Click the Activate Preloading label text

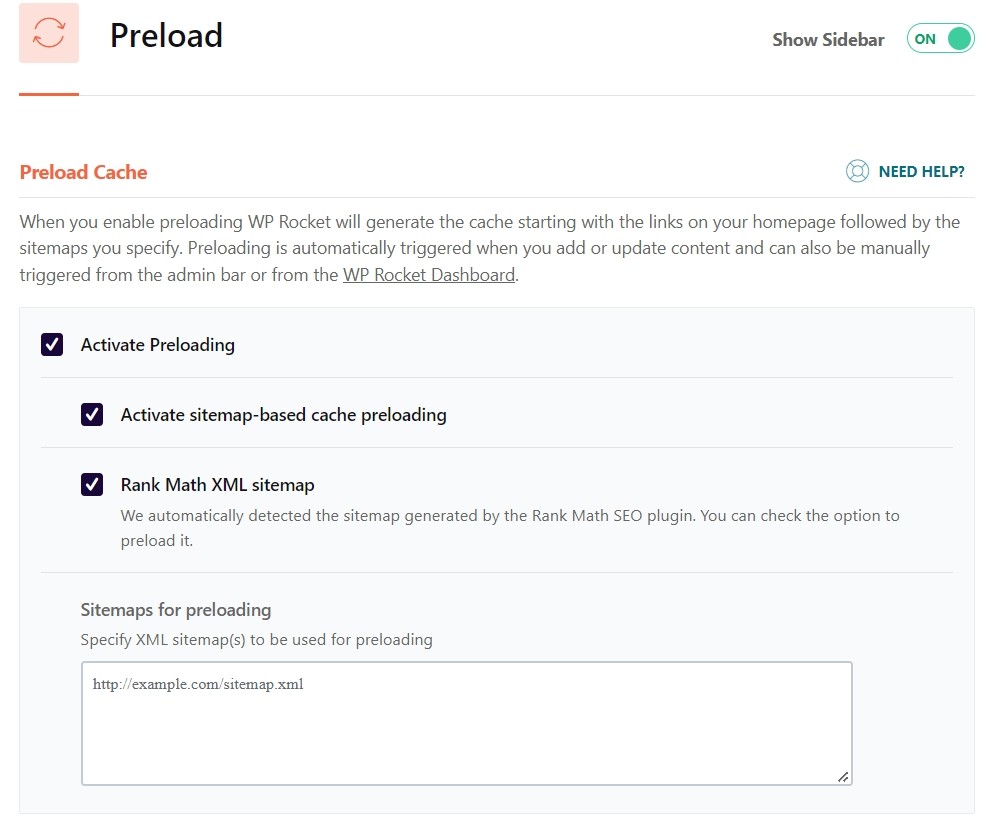tap(158, 345)
